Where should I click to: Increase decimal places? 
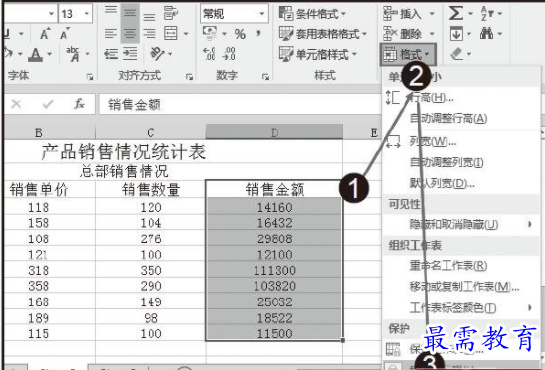tap(209, 54)
